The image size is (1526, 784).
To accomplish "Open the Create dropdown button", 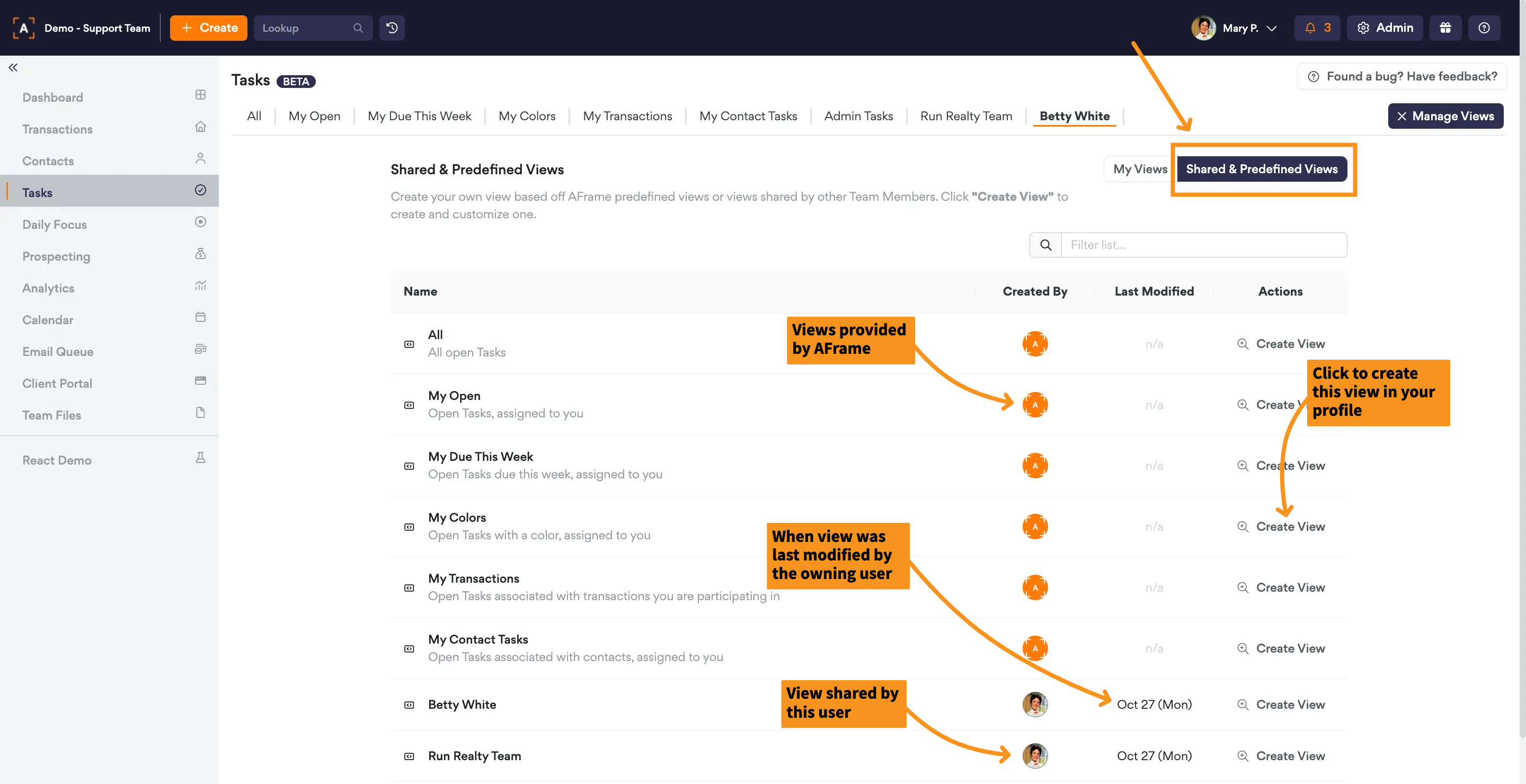I will coord(209,28).
